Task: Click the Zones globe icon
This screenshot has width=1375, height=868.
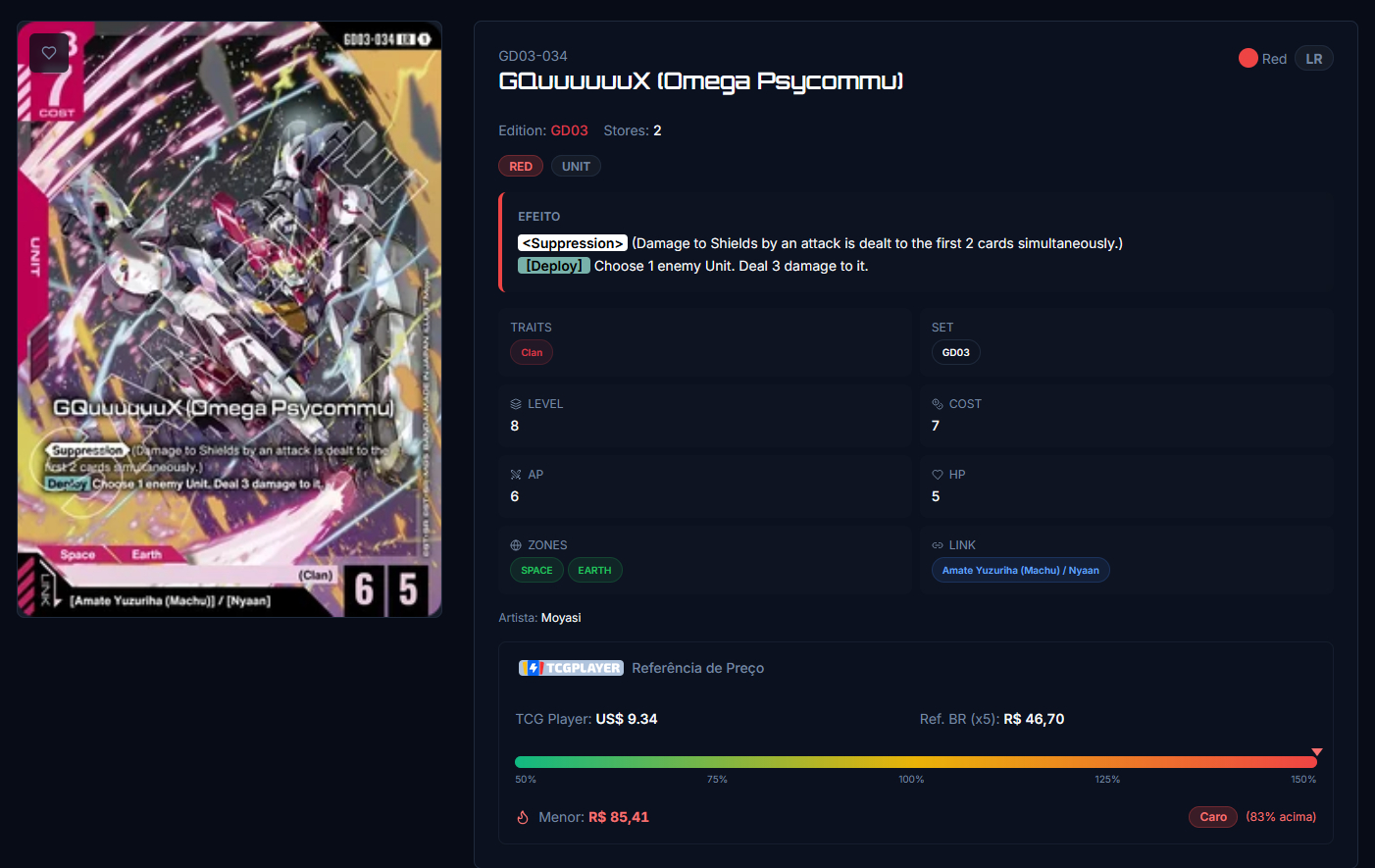Action: [516, 545]
